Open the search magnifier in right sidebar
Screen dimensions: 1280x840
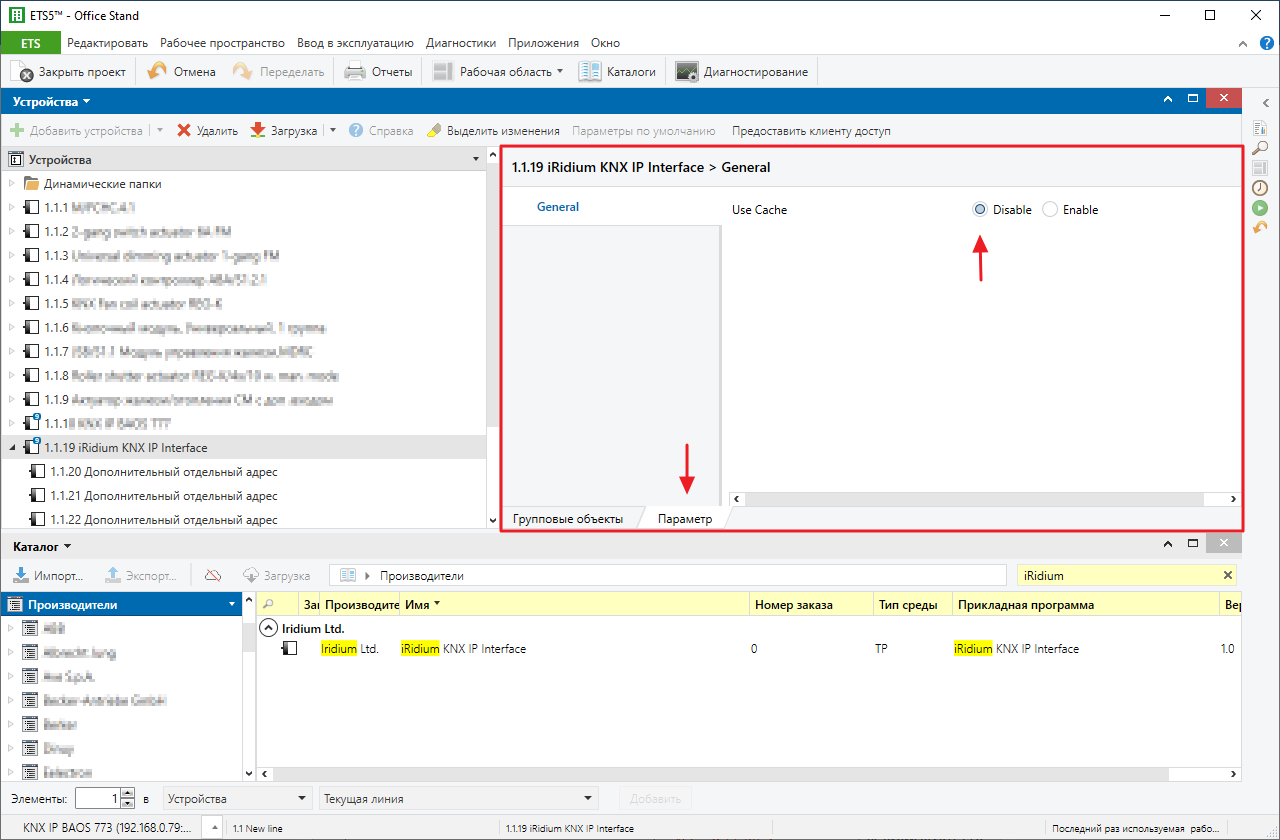click(x=1261, y=147)
